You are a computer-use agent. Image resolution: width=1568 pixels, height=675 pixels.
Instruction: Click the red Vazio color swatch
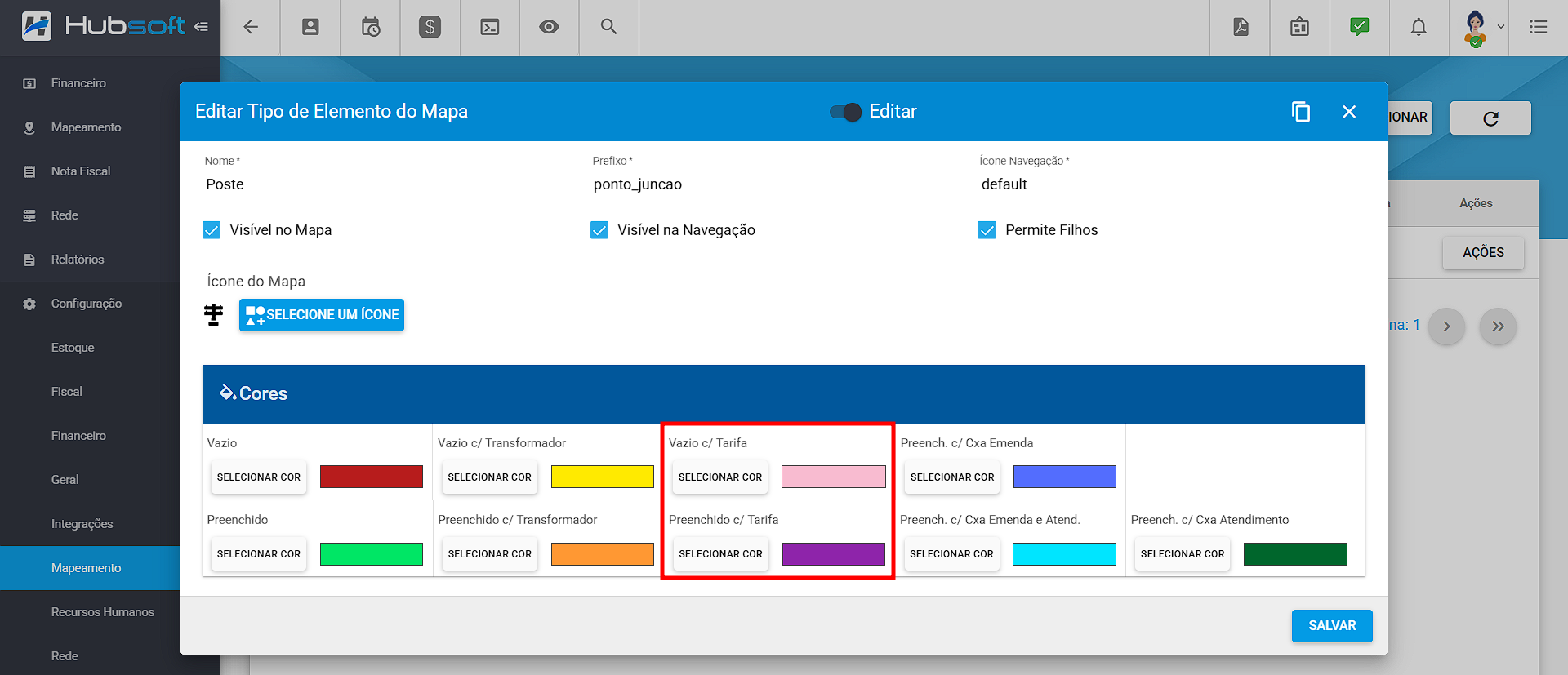pyautogui.click(x=372, y=477)
